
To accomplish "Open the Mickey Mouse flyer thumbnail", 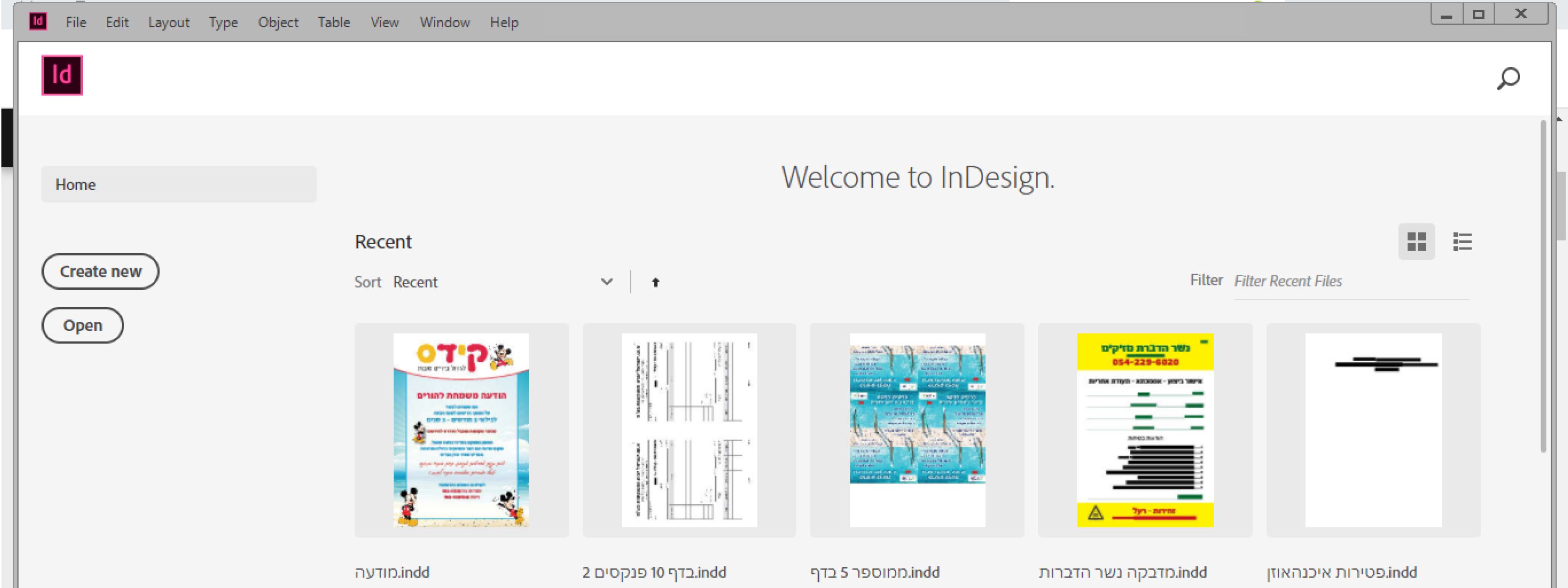I will [461, 430].
